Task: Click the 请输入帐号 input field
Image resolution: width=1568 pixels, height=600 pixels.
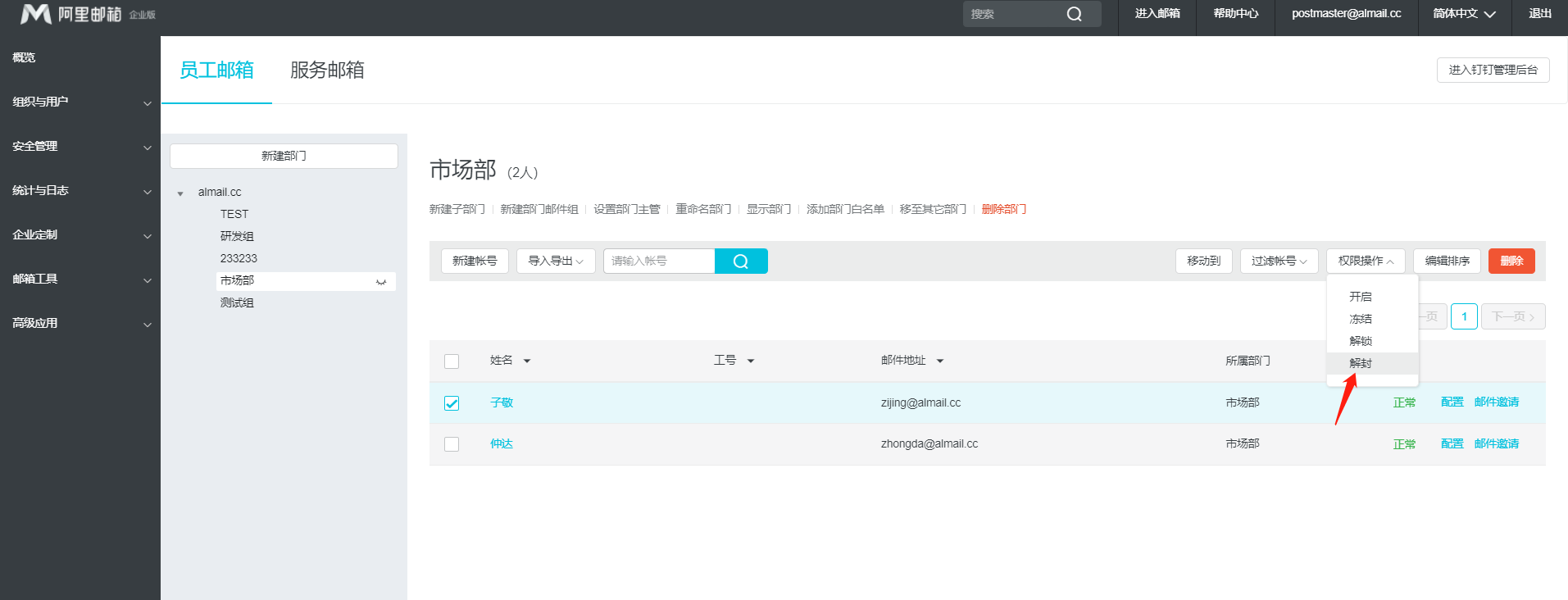Action: pyautogui.click(x=659, y=261)
